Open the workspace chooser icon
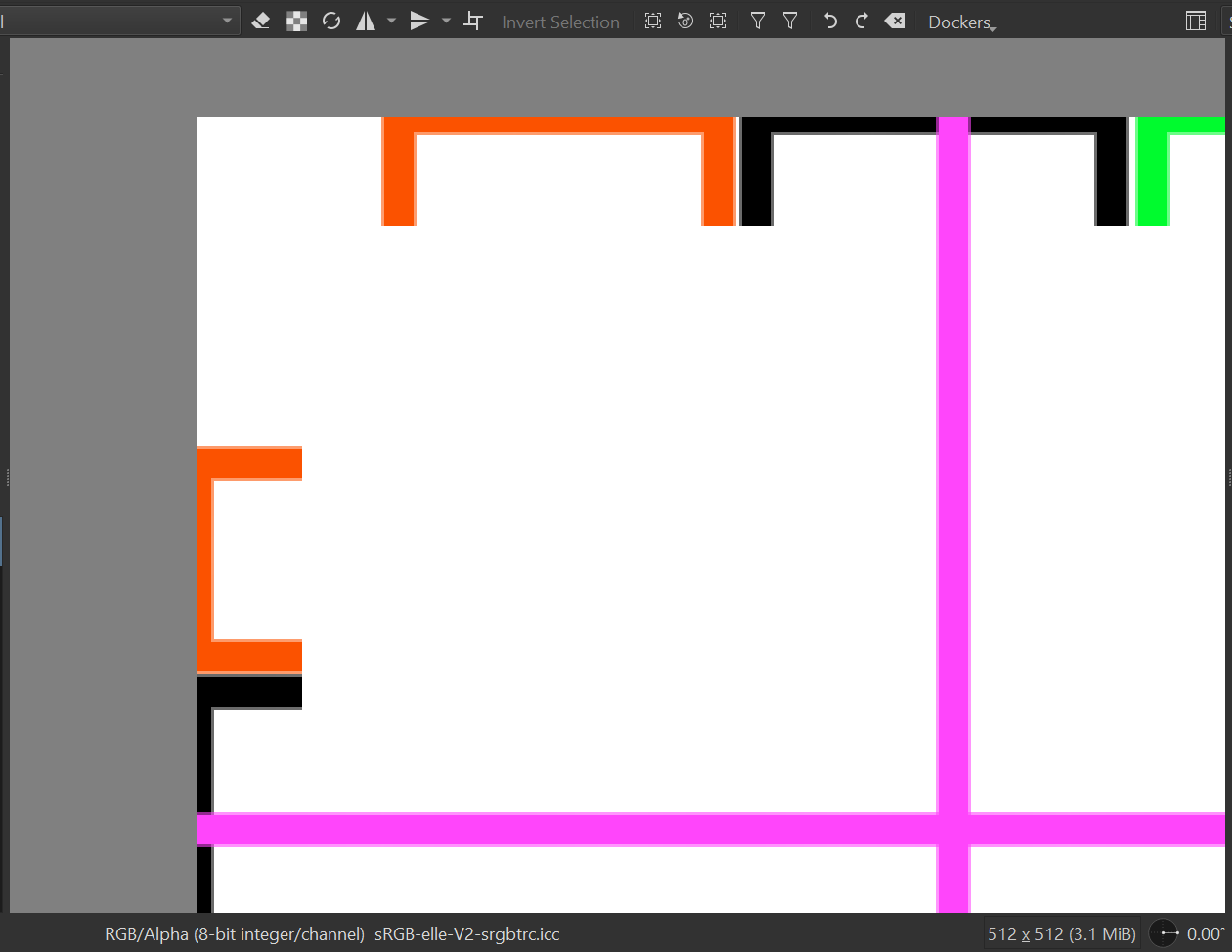The height and width of the screenshot is (952, 1232). (x=1195, y=21)
